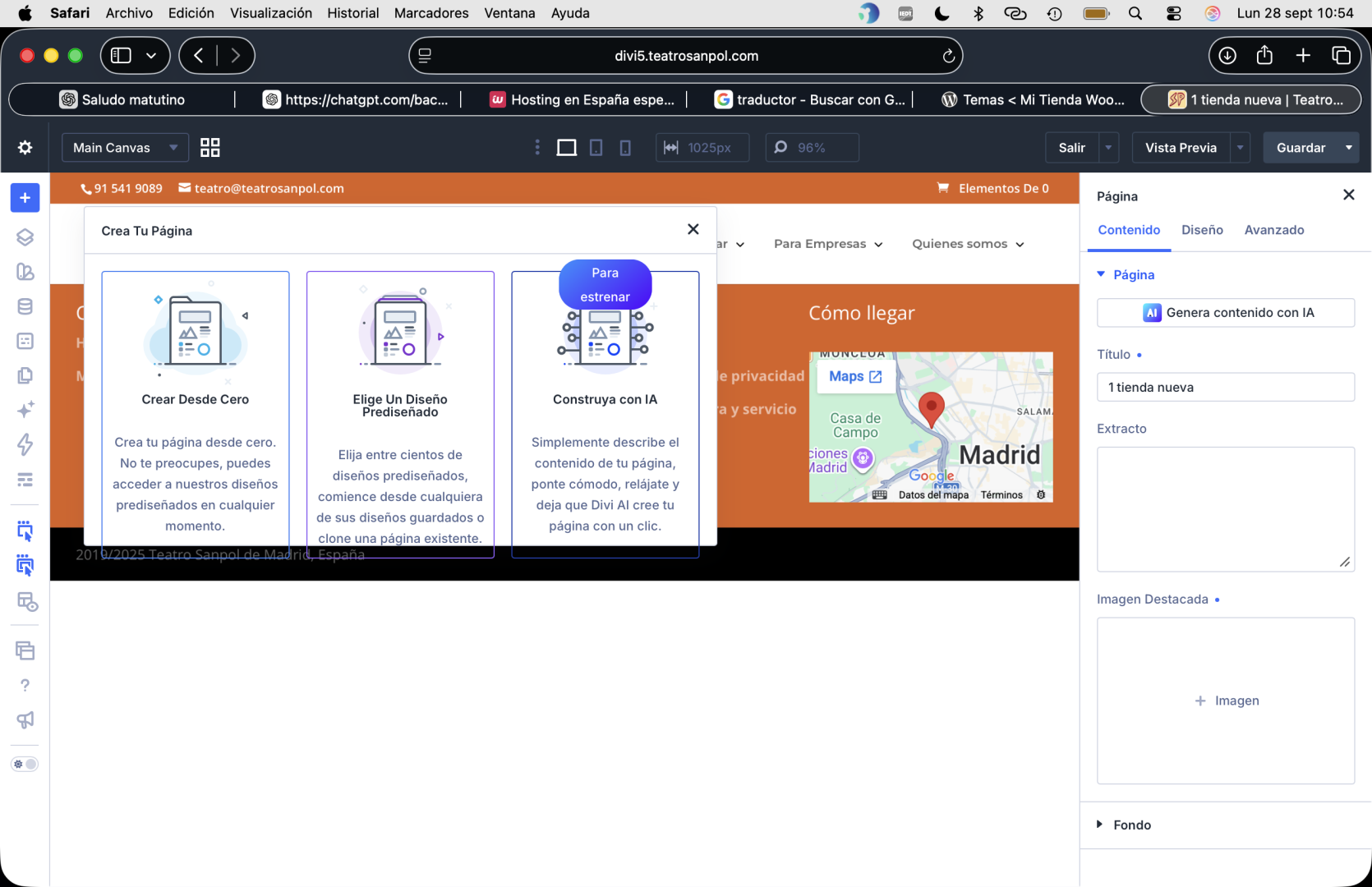Choose the Crear Desde Cero card
The image size is (1372, 887).
click(x=196, y=407)
